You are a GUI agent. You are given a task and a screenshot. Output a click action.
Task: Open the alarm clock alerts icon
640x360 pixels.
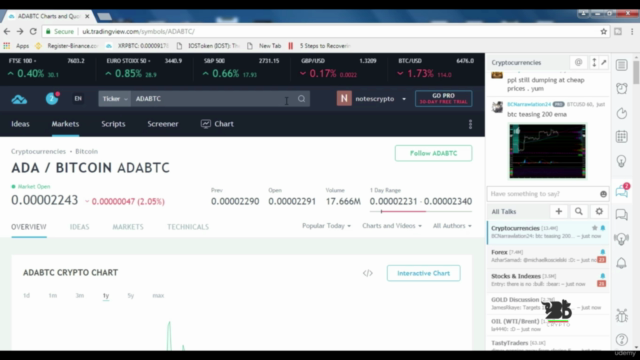click(x=622, y=88)
